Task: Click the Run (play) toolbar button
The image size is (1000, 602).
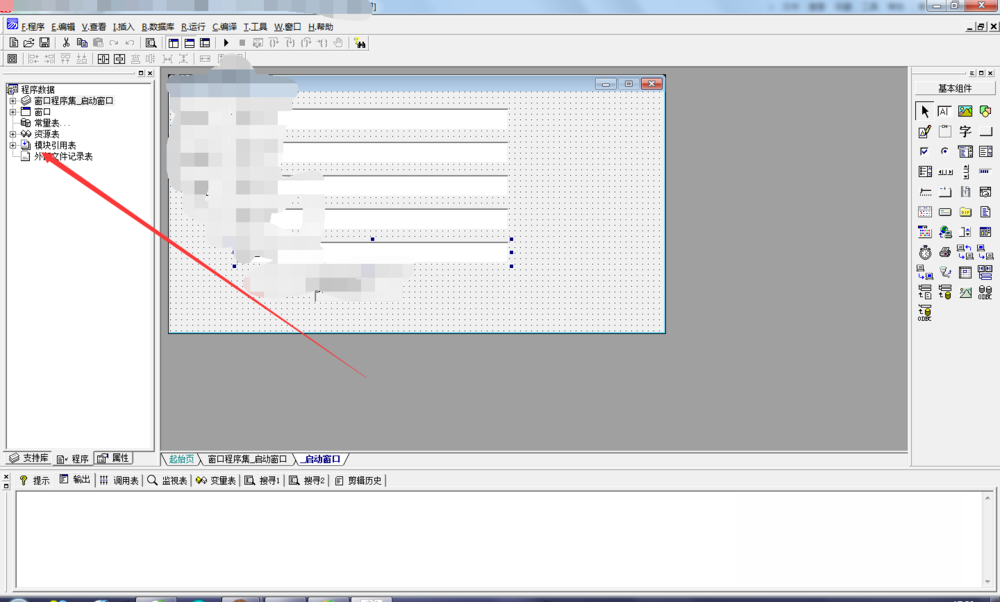Action: [x=226, y=43]
